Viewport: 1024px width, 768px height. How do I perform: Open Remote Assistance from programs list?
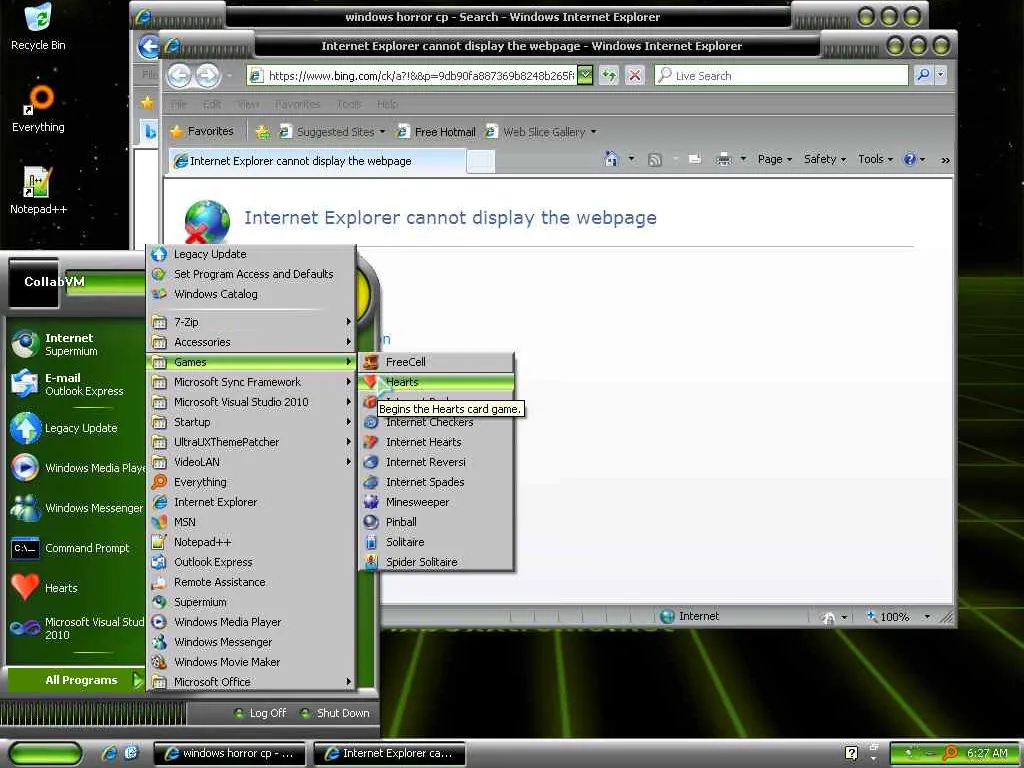(x=251, y=582)
